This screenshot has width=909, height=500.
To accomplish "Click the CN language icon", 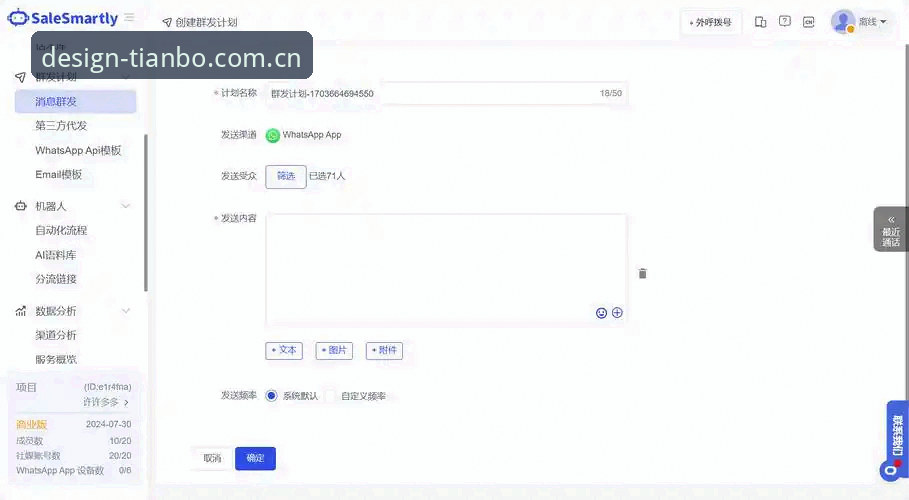I will 808,22.
